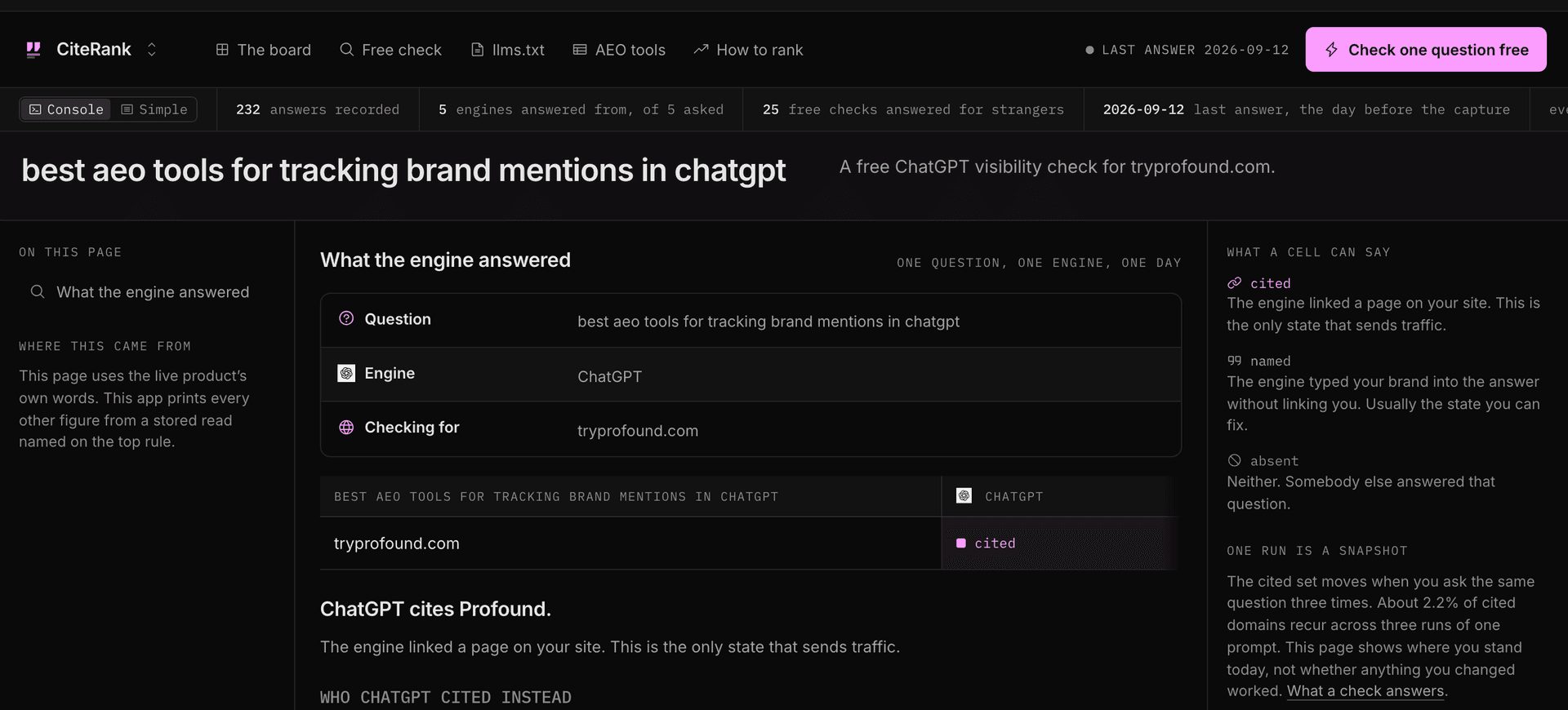Click the ChatGPT logo beside Engine
The height and width of the screenshot is (710, 1568).
[x=346, y=373]
